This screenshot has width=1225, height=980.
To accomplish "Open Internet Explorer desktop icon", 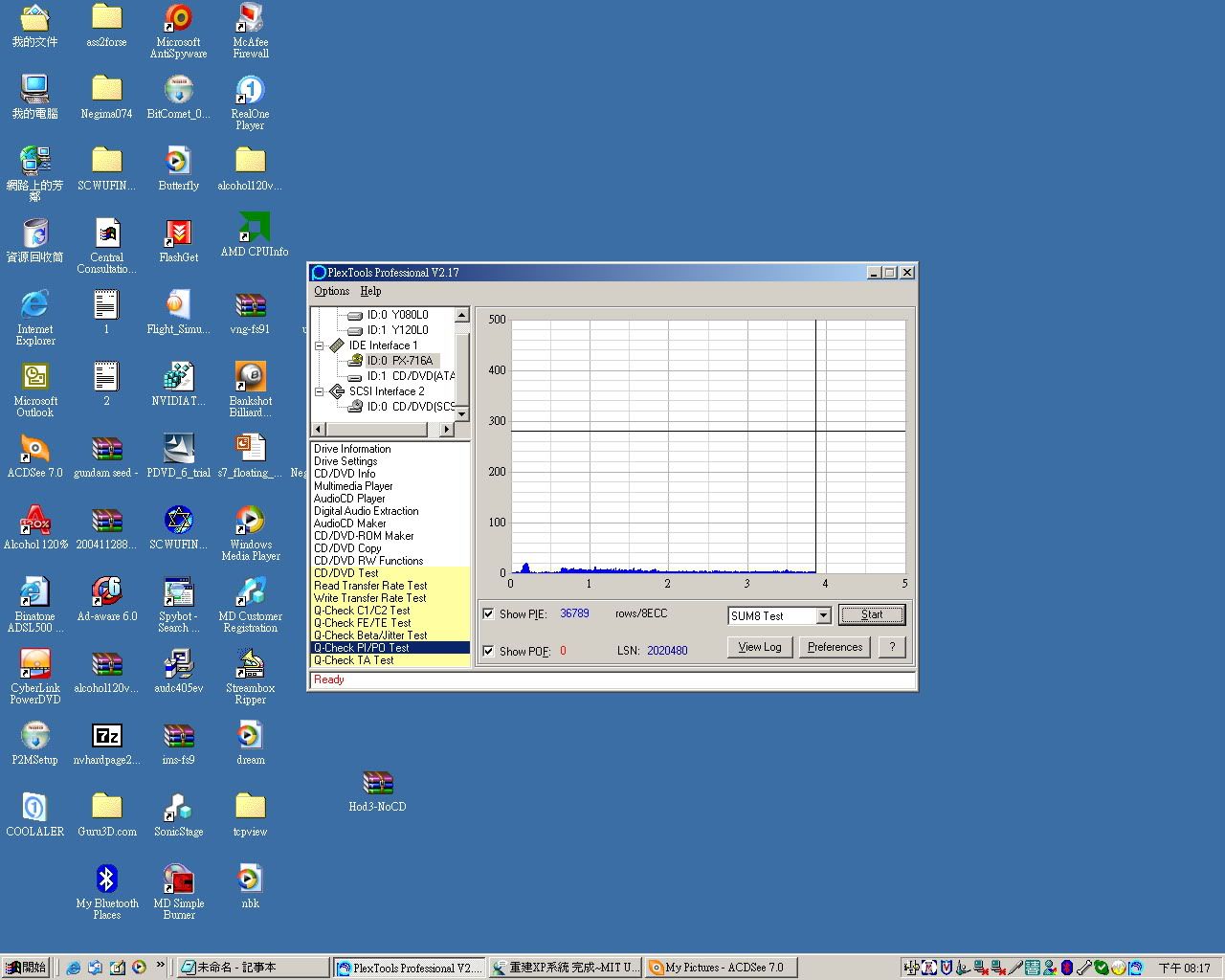I will pos(35,318).
